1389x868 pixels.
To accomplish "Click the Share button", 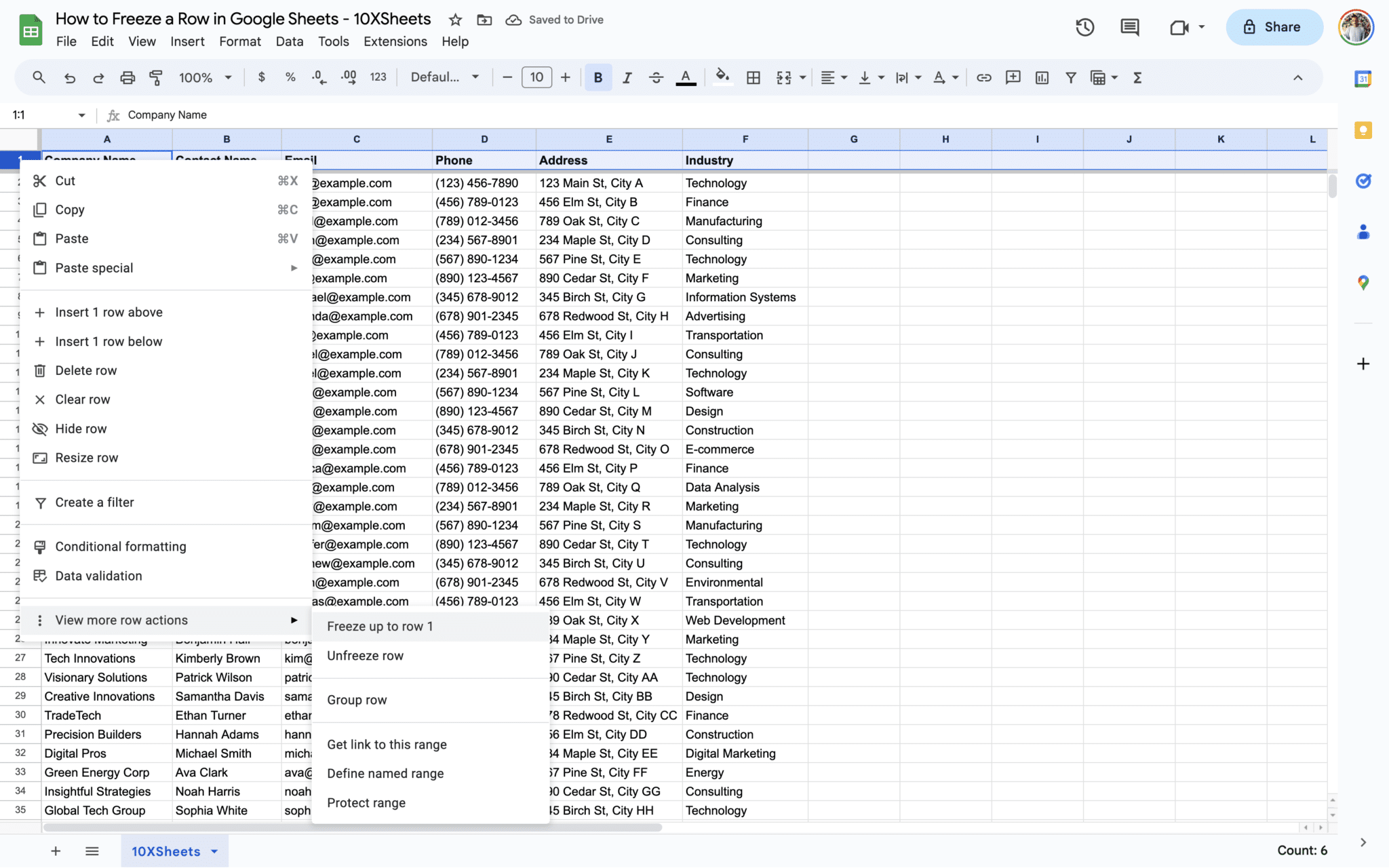I will pyautogui.click(x=1273, y=27).
